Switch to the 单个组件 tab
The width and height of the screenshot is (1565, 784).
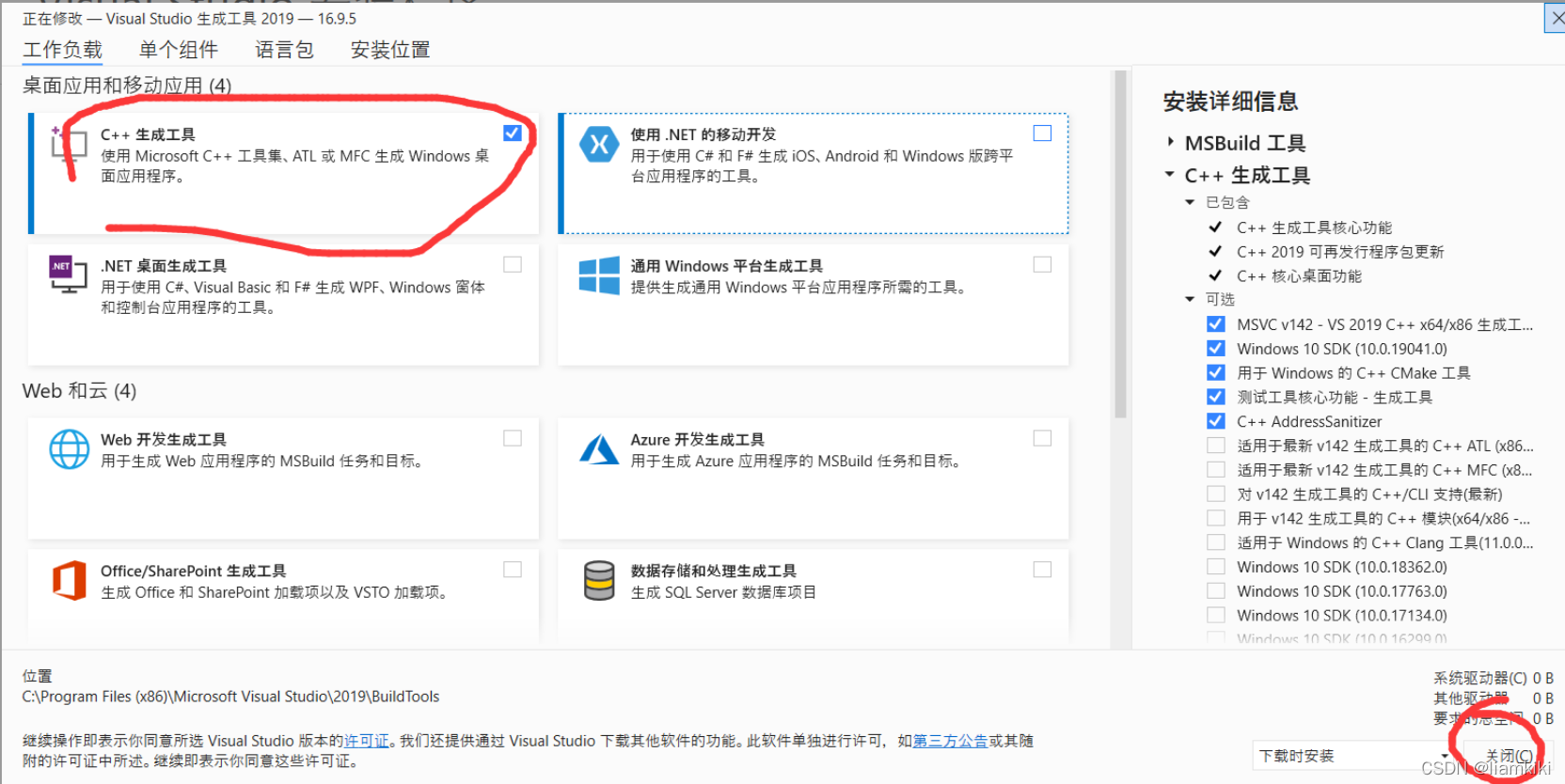click(x=178, y=50)
